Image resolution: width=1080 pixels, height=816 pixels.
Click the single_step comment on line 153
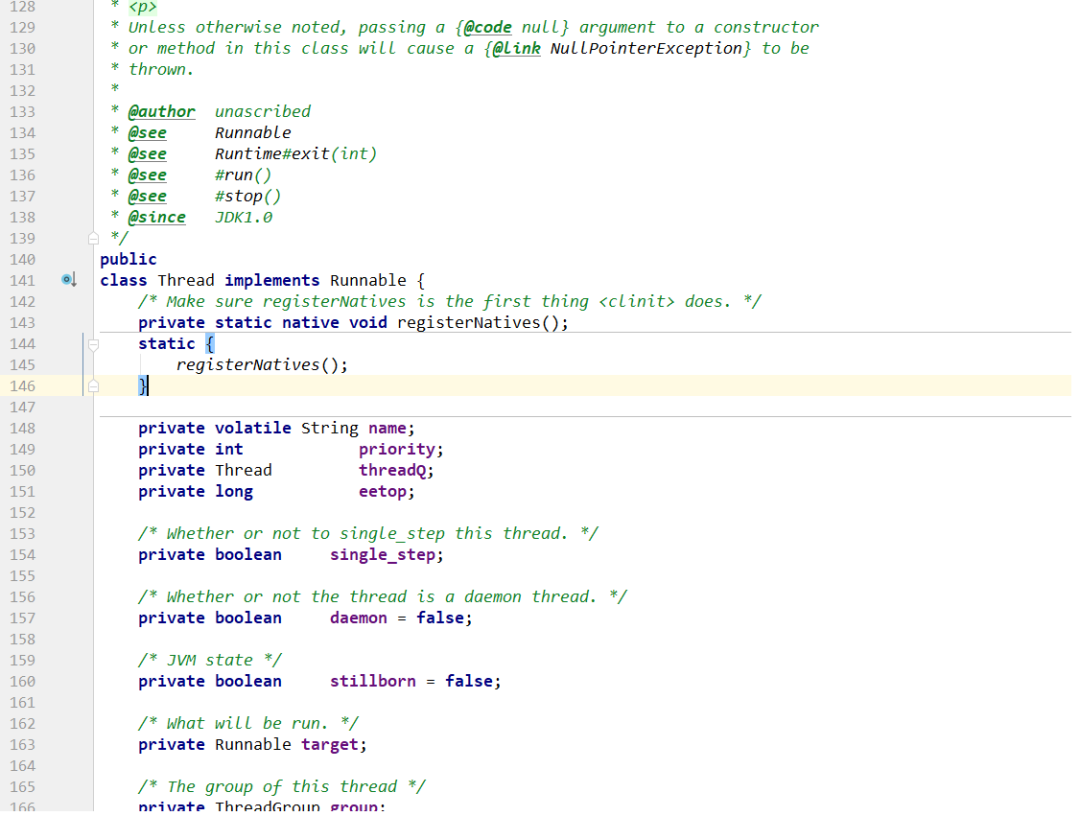pos(368,534)
